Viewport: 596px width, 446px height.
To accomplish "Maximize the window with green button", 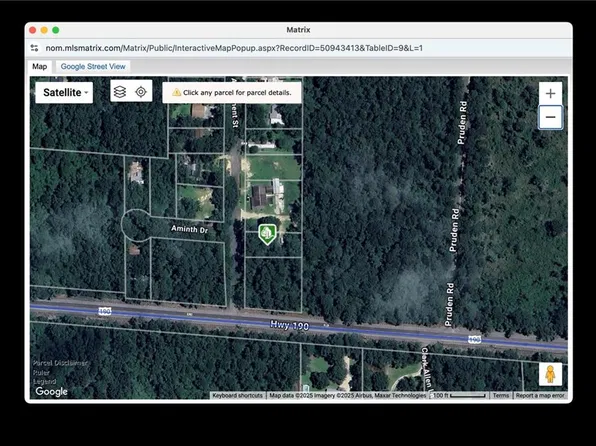I will 55,30.
